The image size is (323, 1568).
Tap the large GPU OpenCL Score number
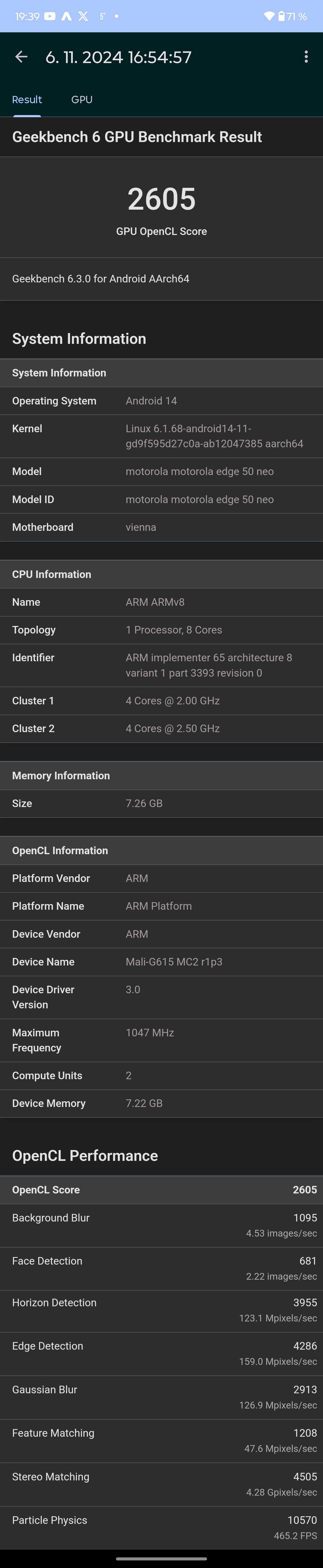click(161, 199)
